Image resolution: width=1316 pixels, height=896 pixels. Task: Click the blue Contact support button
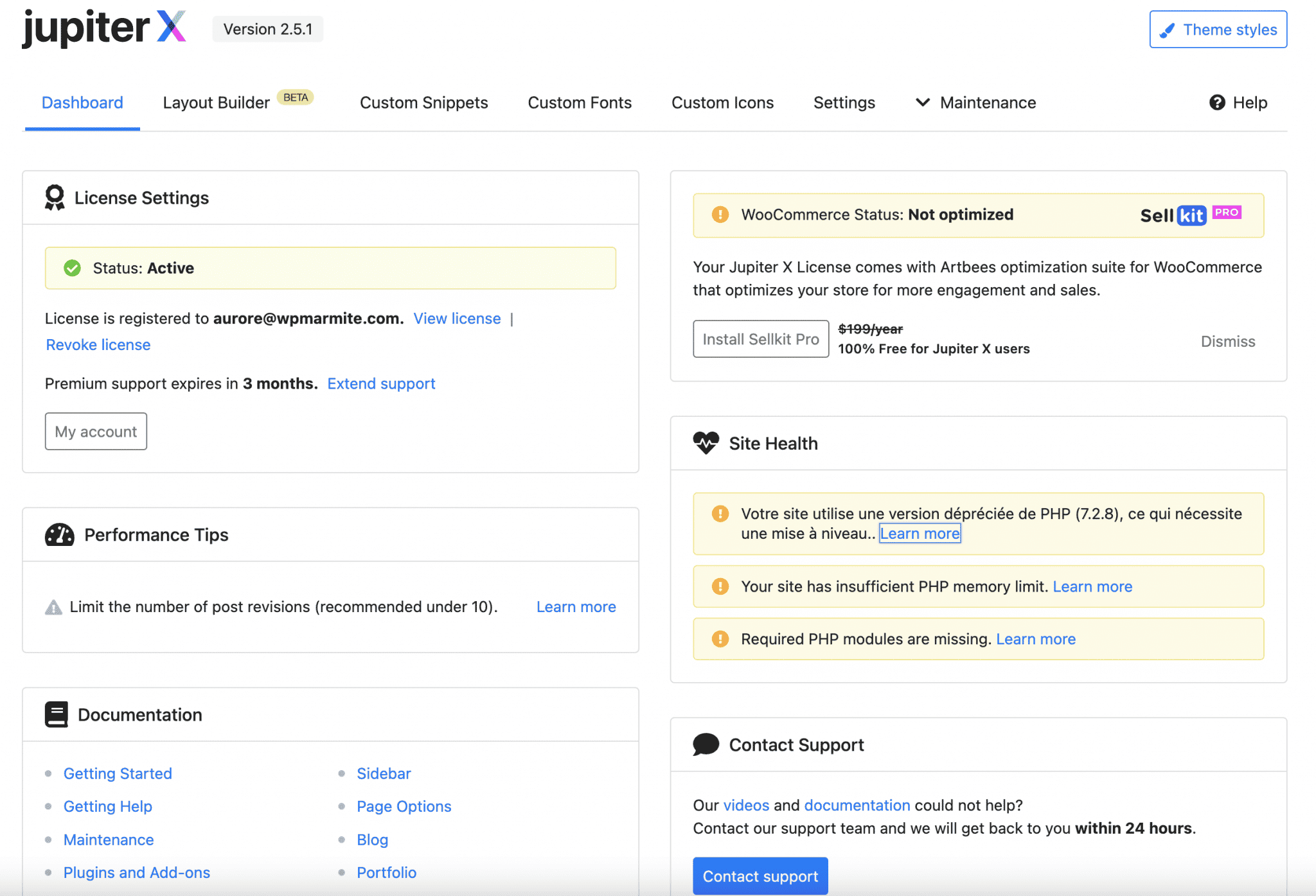click(760, 875)
